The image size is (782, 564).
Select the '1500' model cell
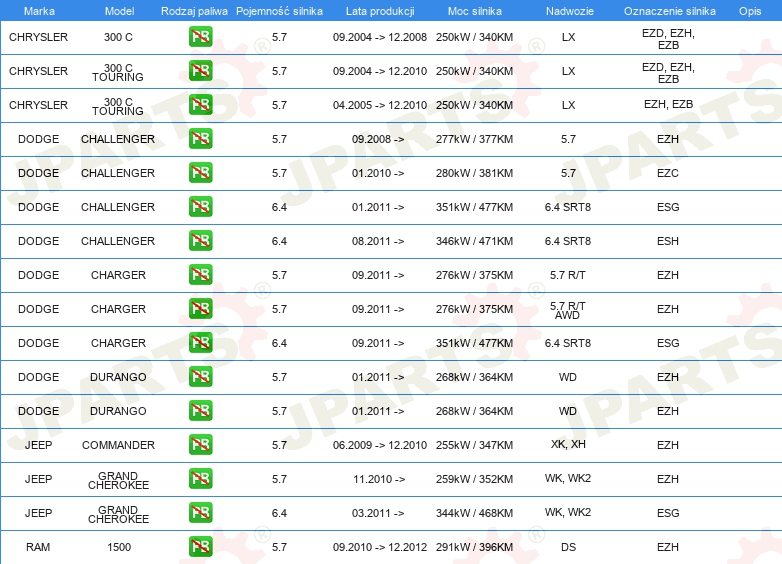[119, 547]
